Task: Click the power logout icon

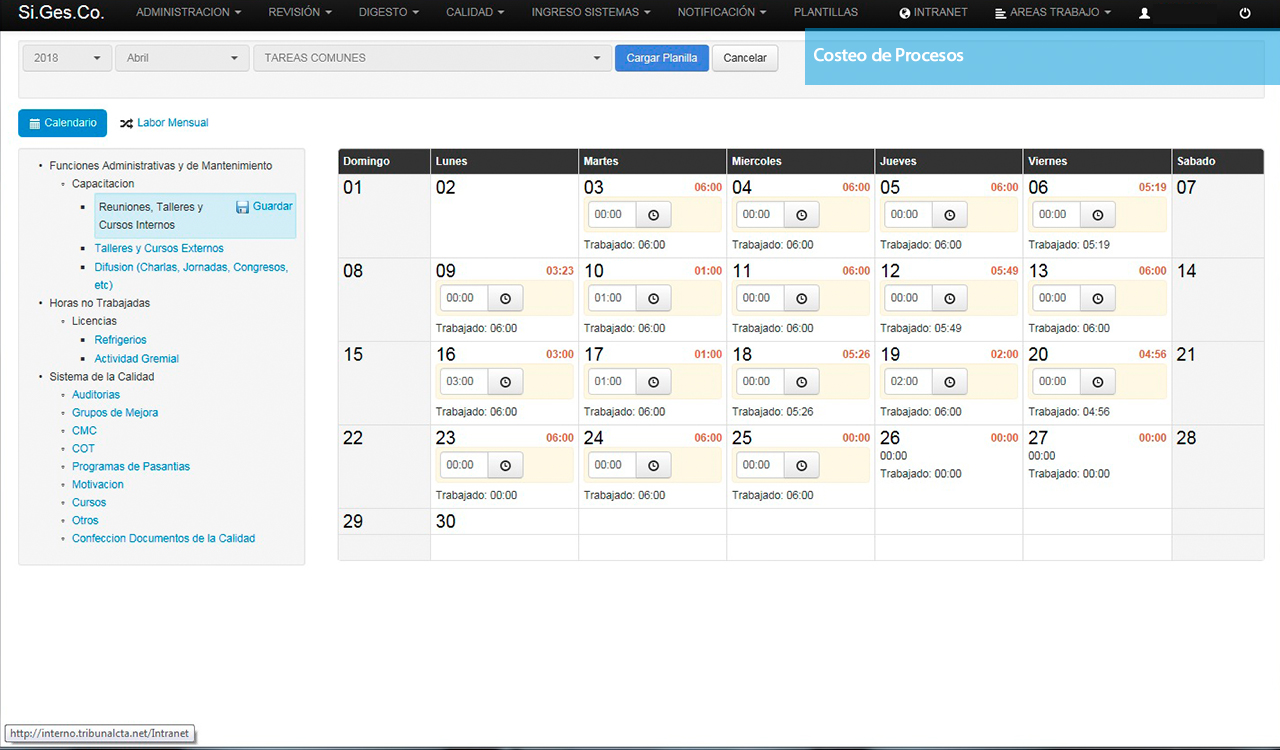Action: [1245, 13]
